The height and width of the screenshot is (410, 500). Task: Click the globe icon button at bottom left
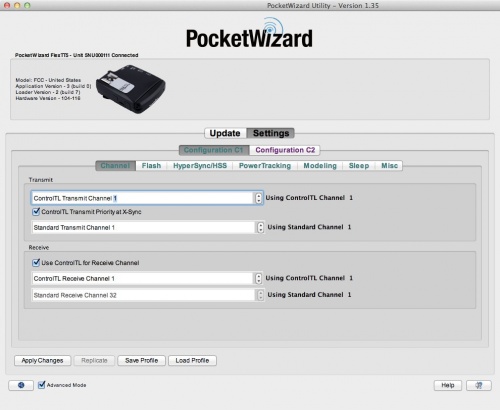click(21, 385)
